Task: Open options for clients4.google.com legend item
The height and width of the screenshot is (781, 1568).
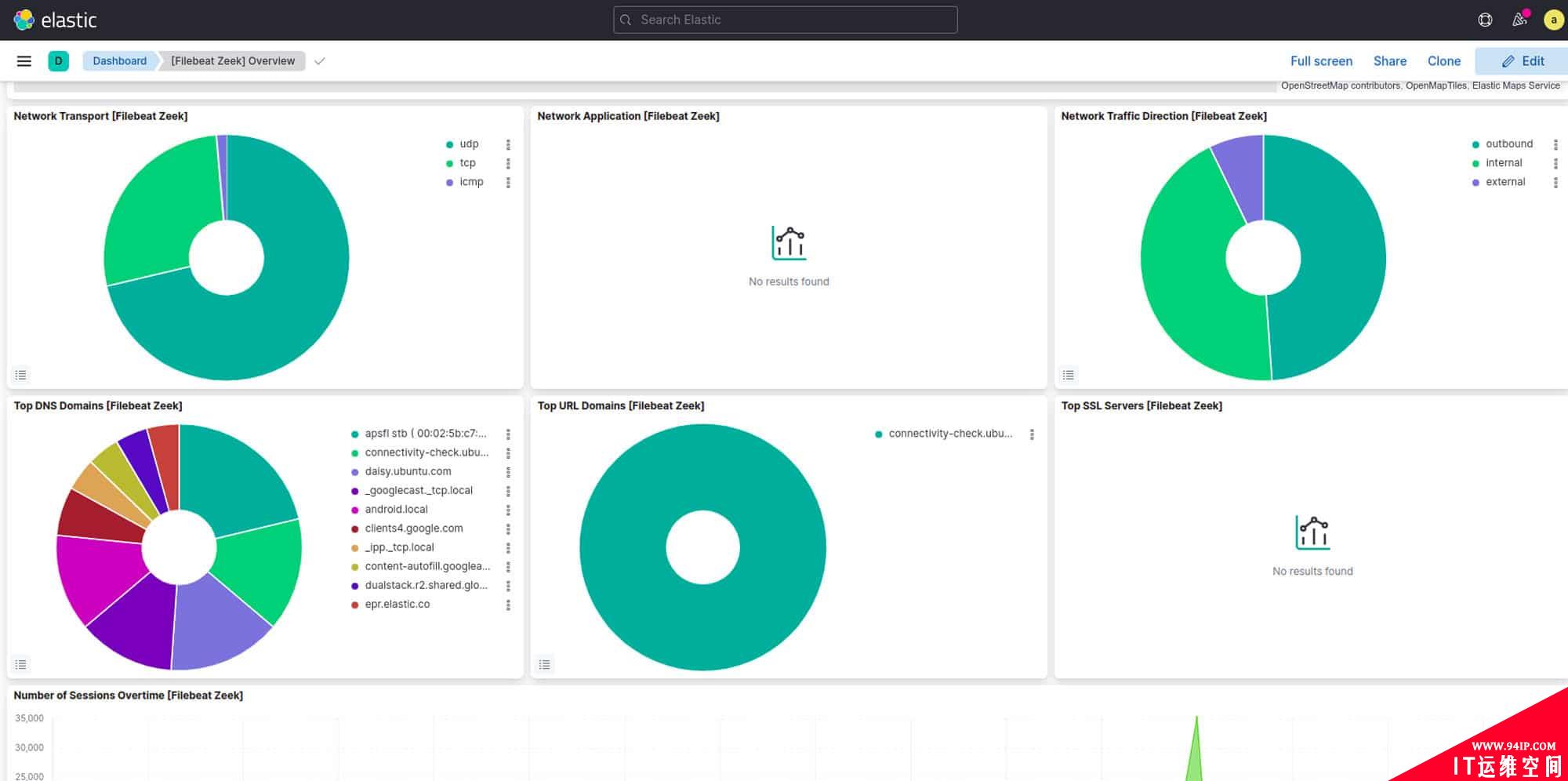Action: (508, 529)
